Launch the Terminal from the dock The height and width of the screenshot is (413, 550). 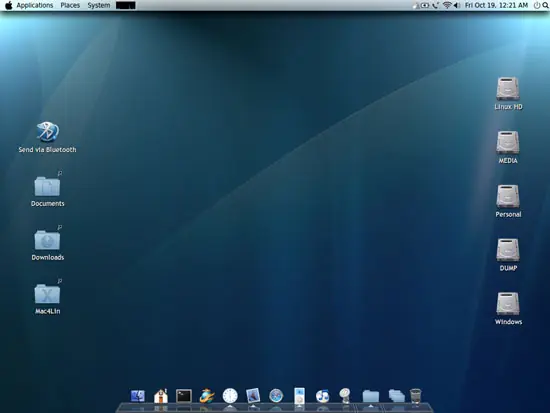(184, 396)
